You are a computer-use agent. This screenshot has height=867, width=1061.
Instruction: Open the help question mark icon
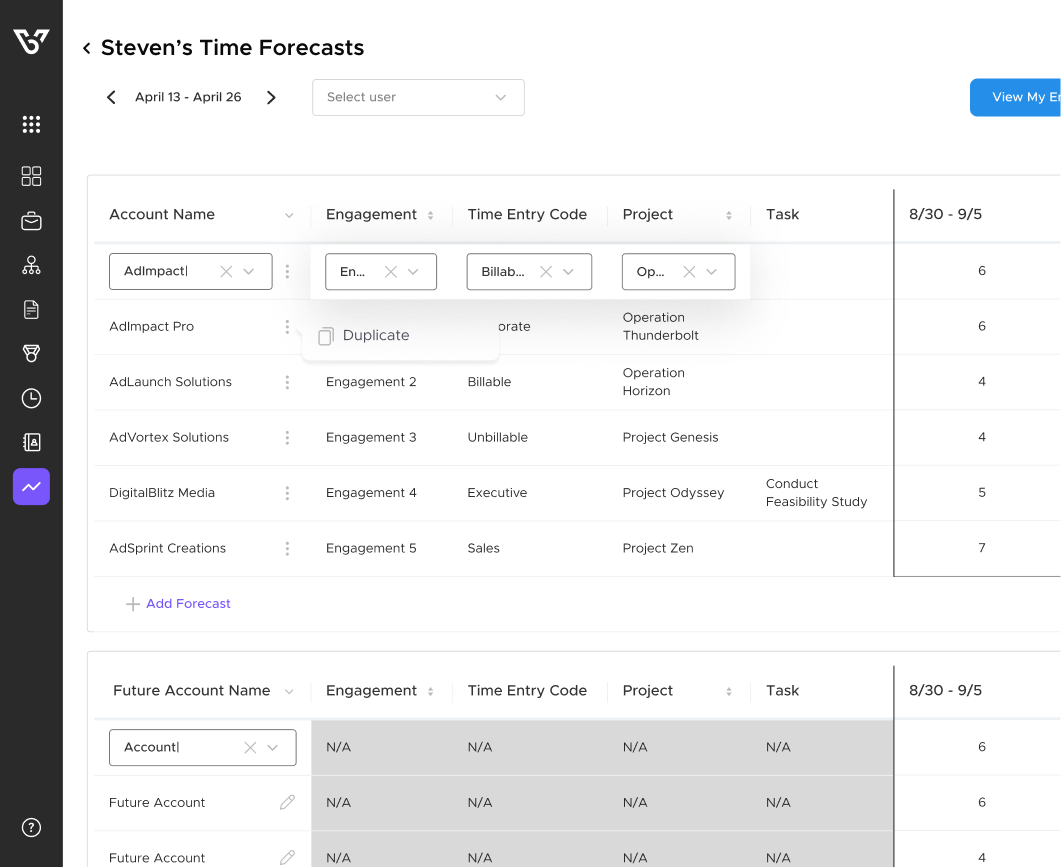[x=31, y=827]
